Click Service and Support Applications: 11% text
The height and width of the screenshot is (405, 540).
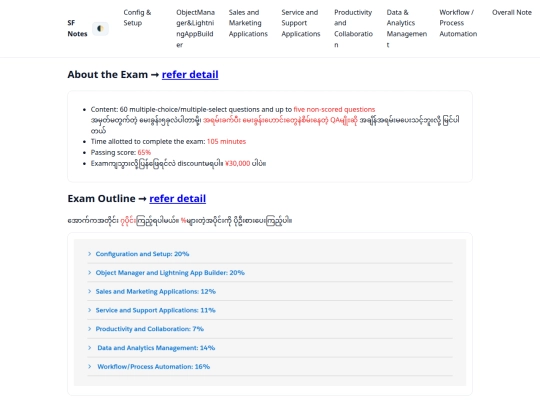click(x=155, y=310)
